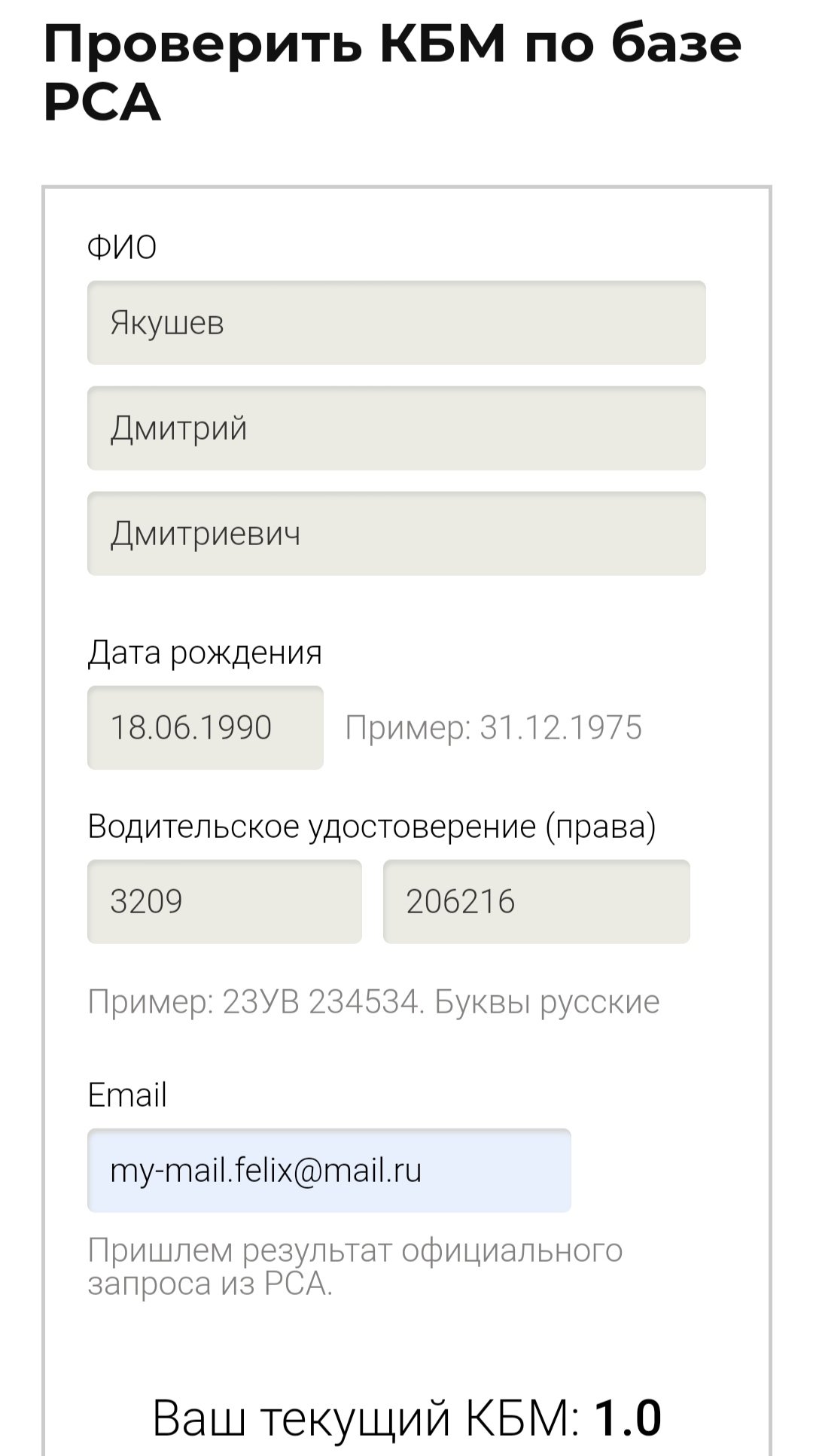
Task: Click the Ваш текущий КБМ result text
Action: pos(366,1418)
